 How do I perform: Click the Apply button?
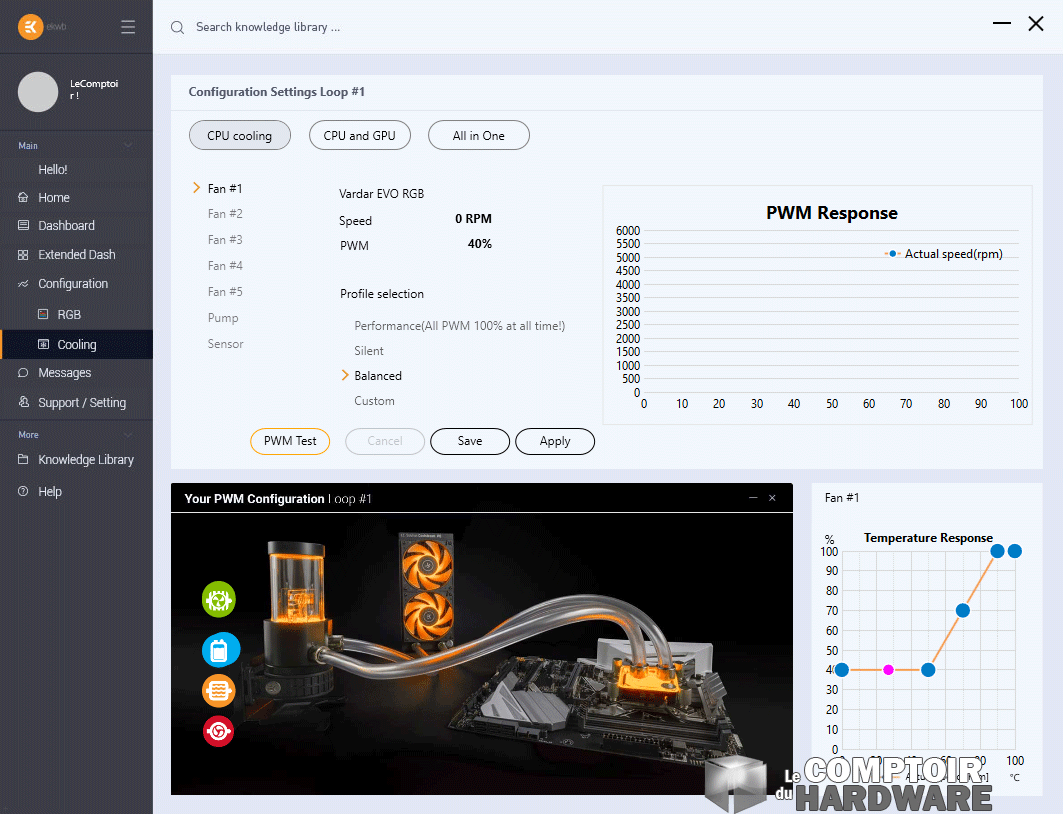tap(555, 441)
